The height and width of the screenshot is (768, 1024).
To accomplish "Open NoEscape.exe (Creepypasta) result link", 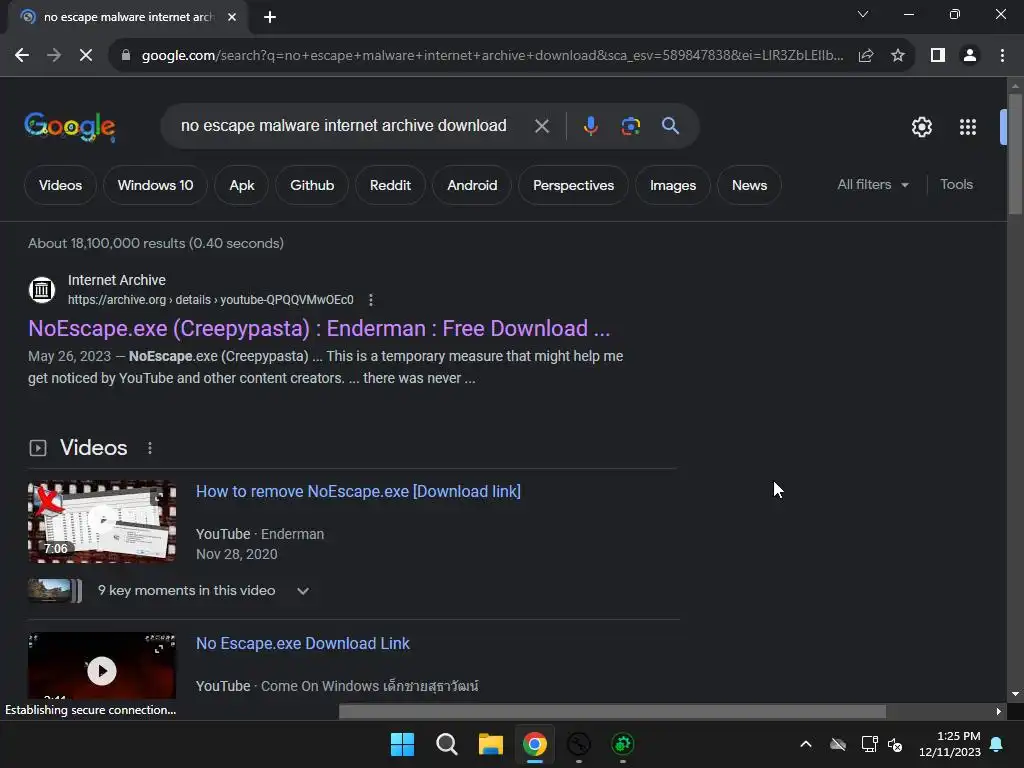I will 319,328.
